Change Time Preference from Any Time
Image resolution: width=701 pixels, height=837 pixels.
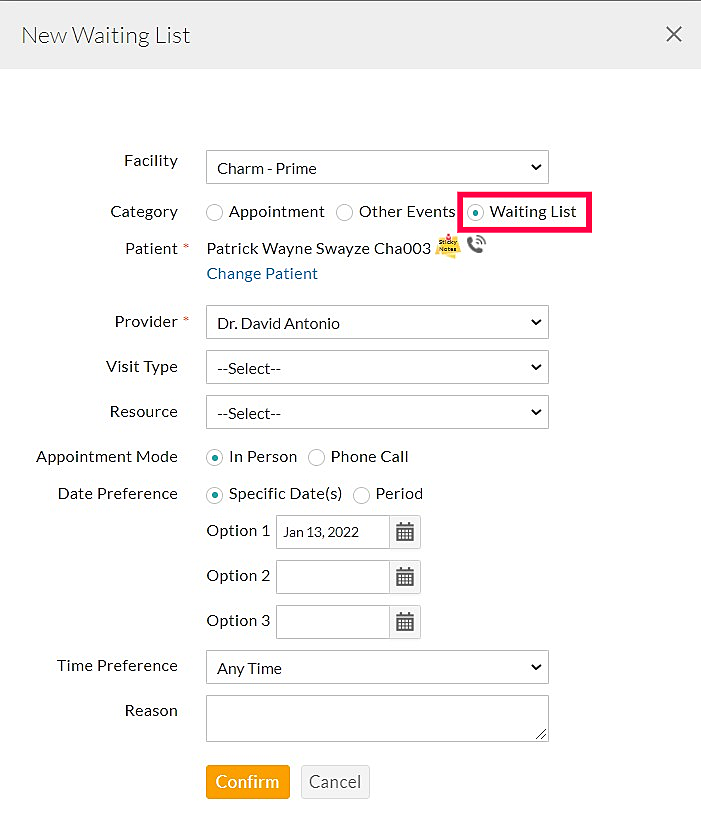[377, 667]
